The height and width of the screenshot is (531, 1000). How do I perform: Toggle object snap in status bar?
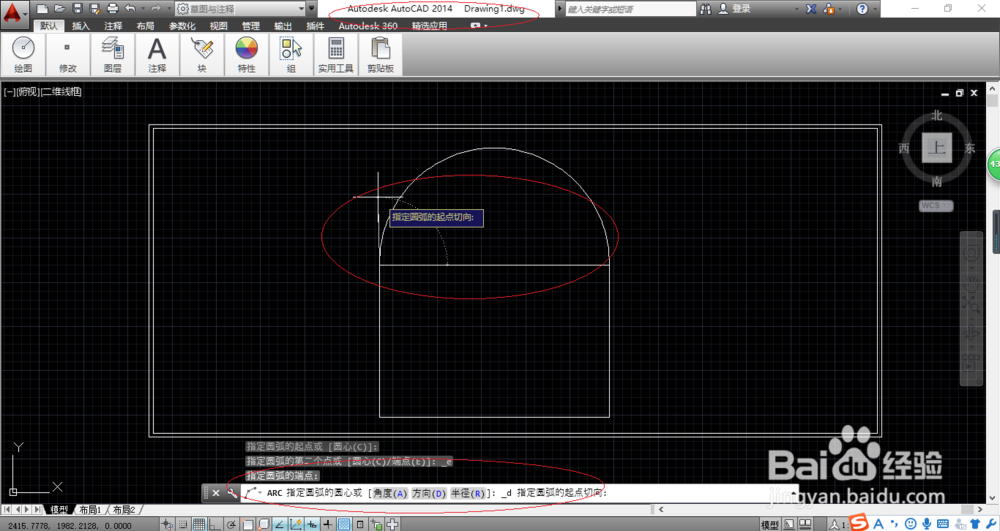(247, 524)
